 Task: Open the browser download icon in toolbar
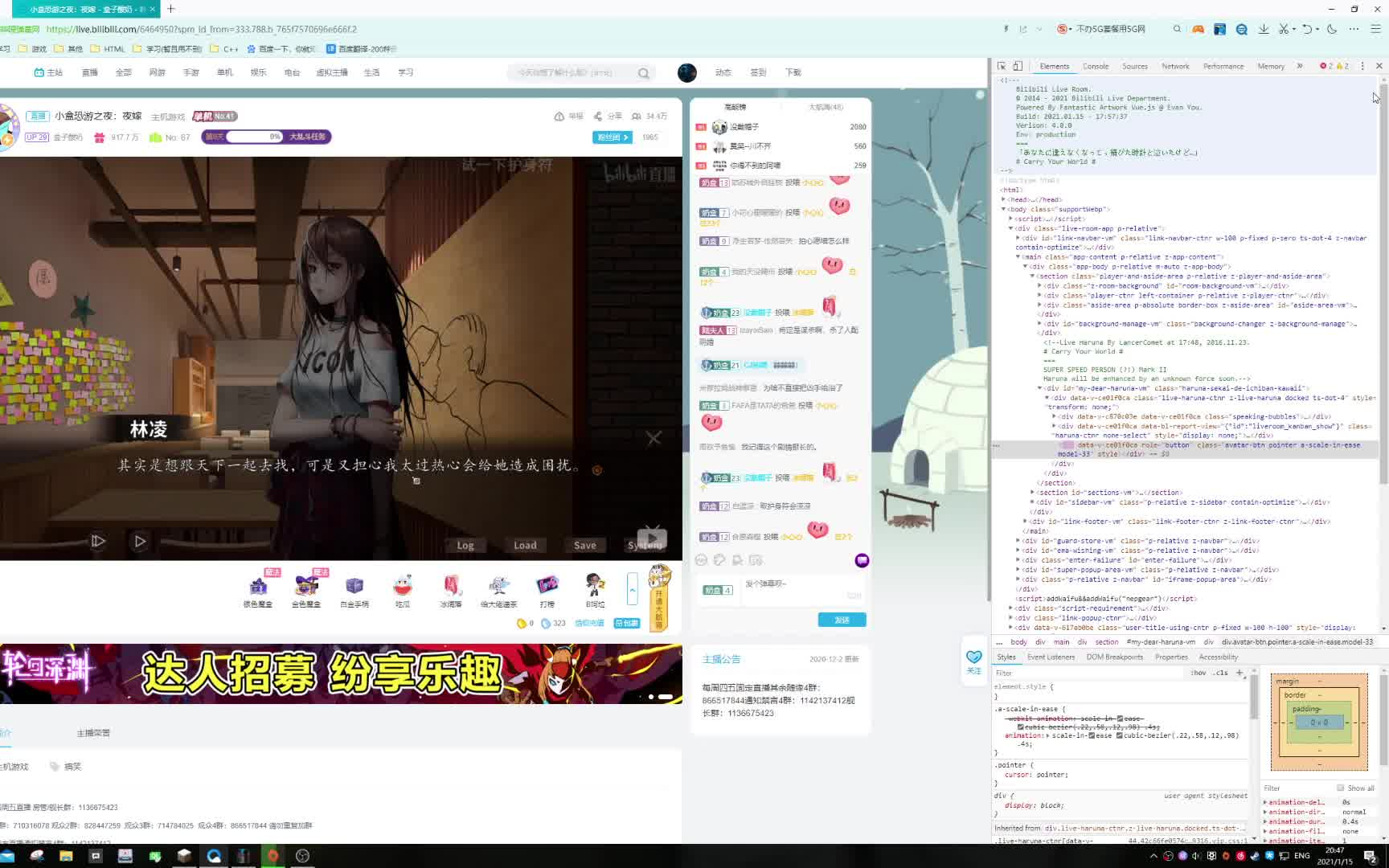pos(1264,29)
